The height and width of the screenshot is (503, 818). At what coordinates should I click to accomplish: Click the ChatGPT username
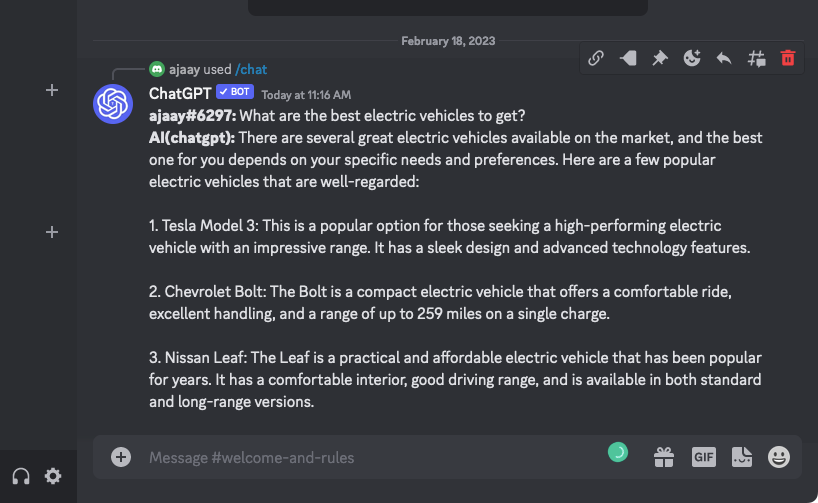pos(179,93)
